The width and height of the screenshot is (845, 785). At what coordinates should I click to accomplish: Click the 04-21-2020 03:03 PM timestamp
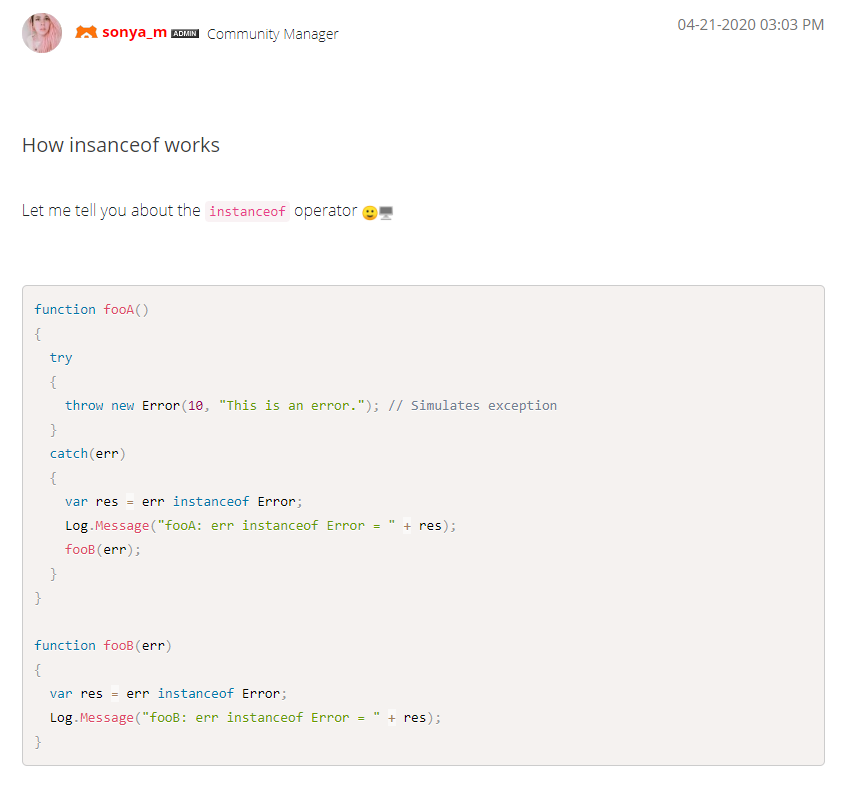coord(750,24)
